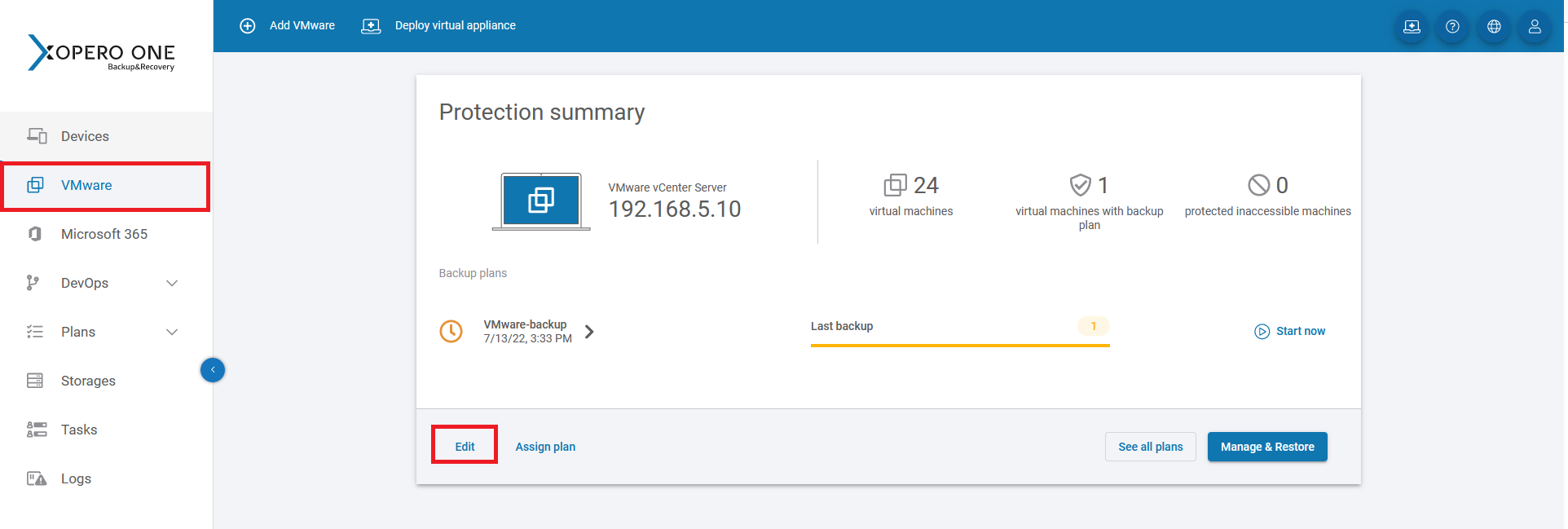Click the Protection summary heading

(x=542, y=112)
